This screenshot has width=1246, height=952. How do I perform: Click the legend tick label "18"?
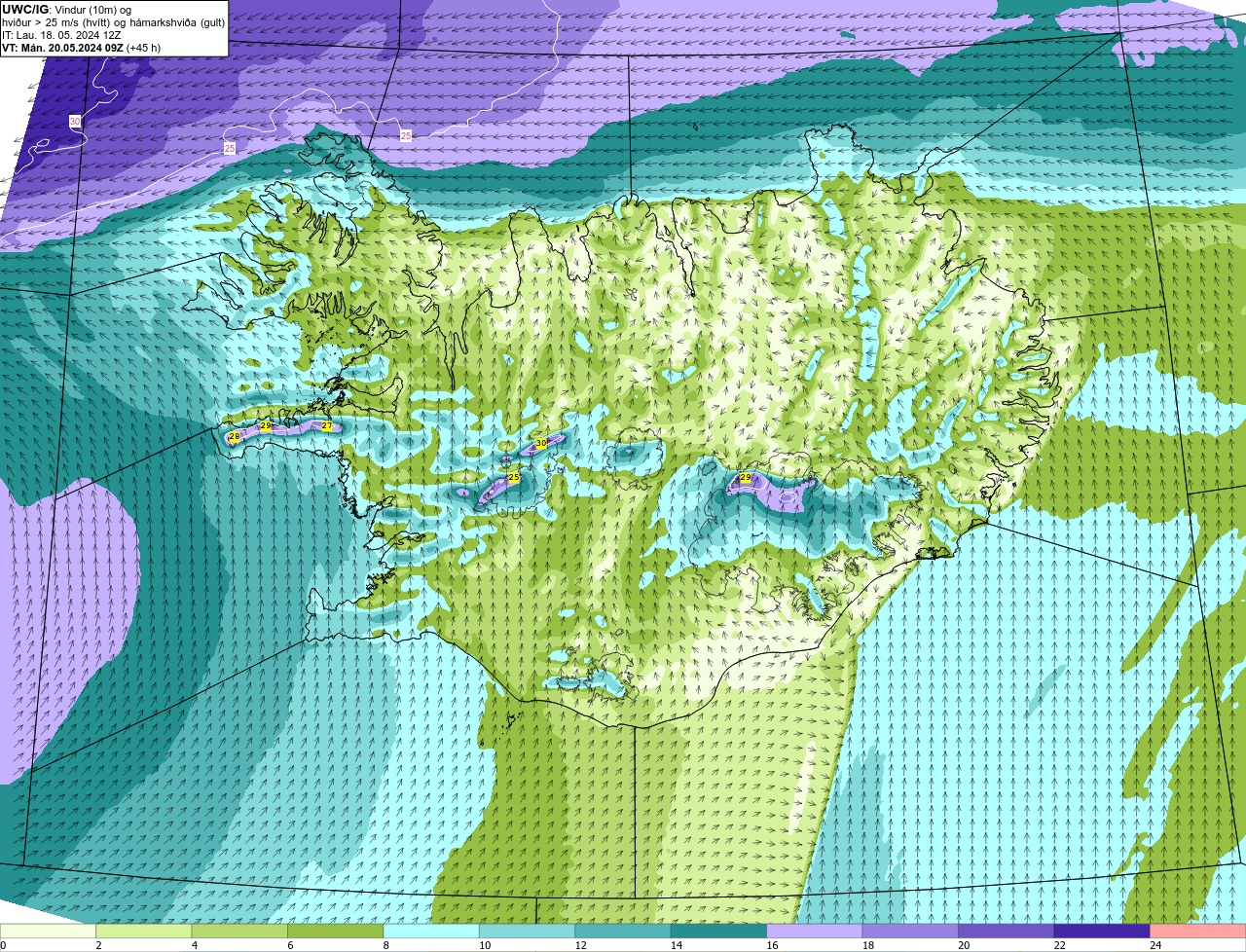coord(868,945)
